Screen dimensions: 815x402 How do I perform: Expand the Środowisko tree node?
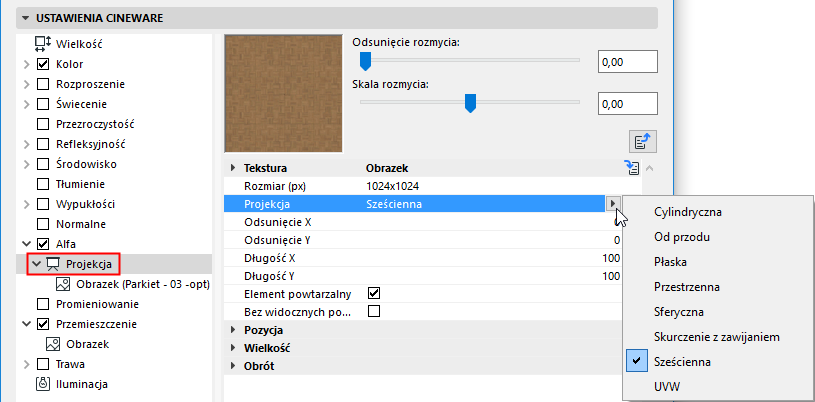[27, 164]
